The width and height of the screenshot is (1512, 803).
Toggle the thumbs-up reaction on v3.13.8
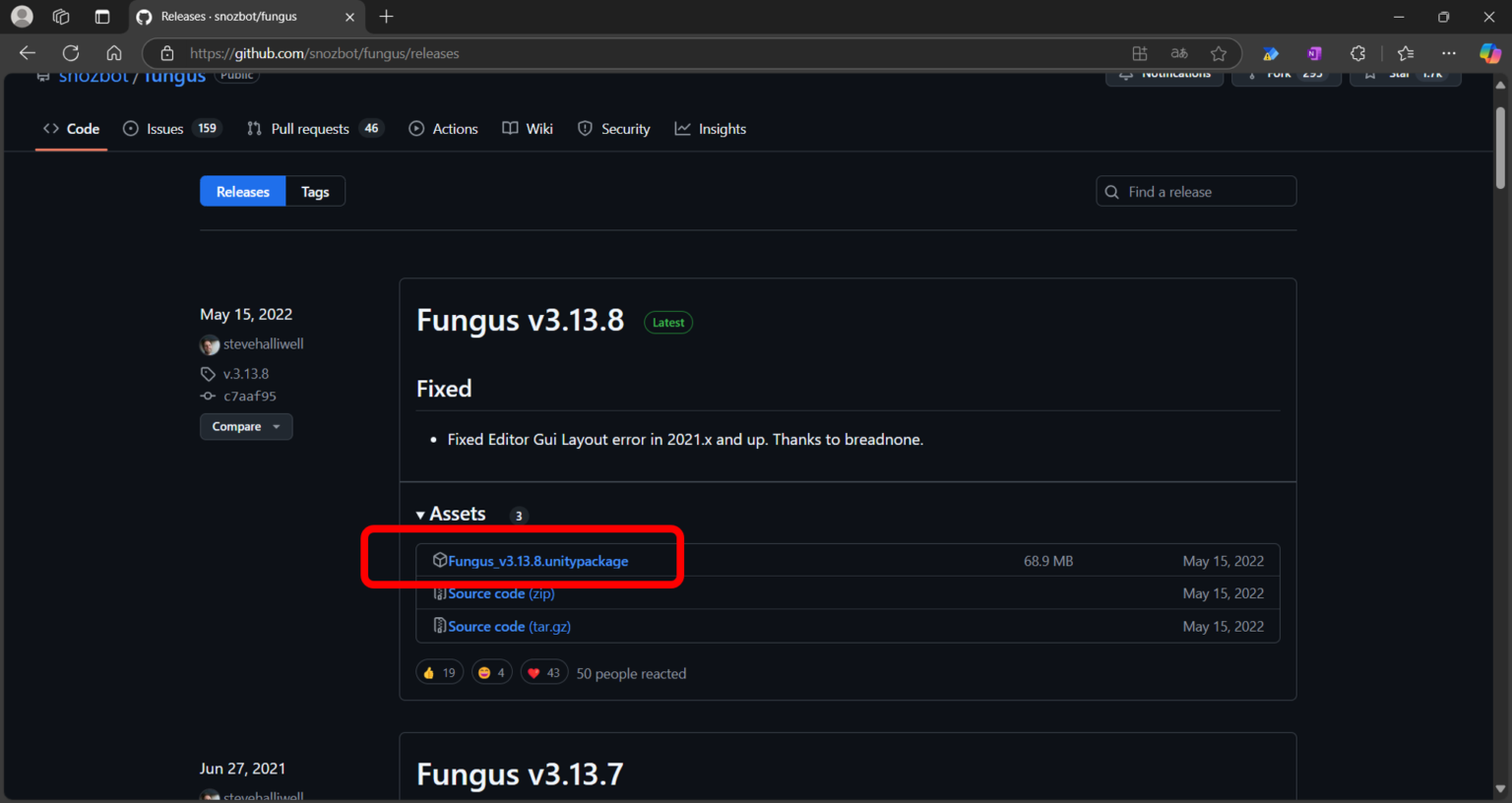(439, 671)
